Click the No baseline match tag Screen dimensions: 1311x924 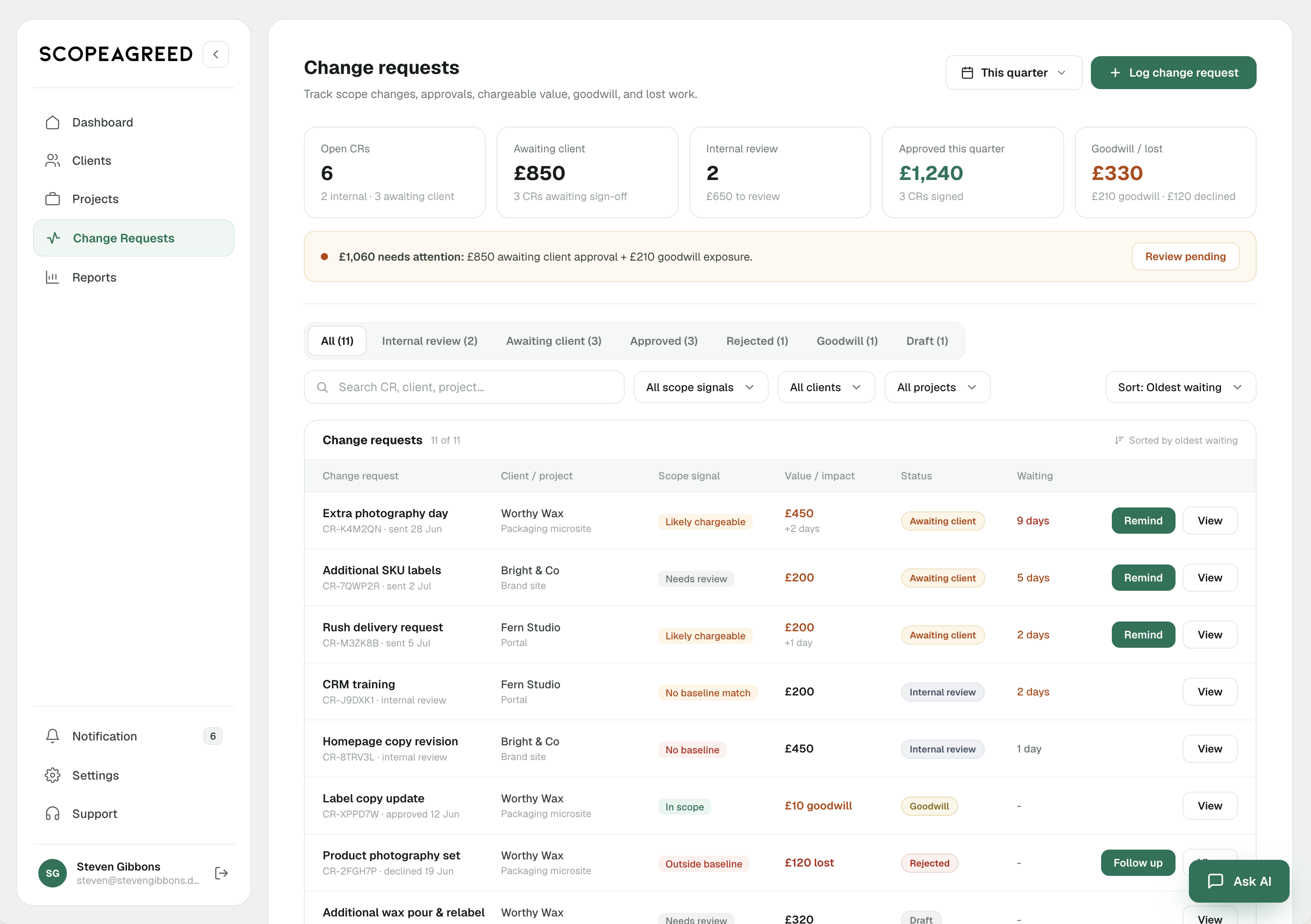coord(708,693)
